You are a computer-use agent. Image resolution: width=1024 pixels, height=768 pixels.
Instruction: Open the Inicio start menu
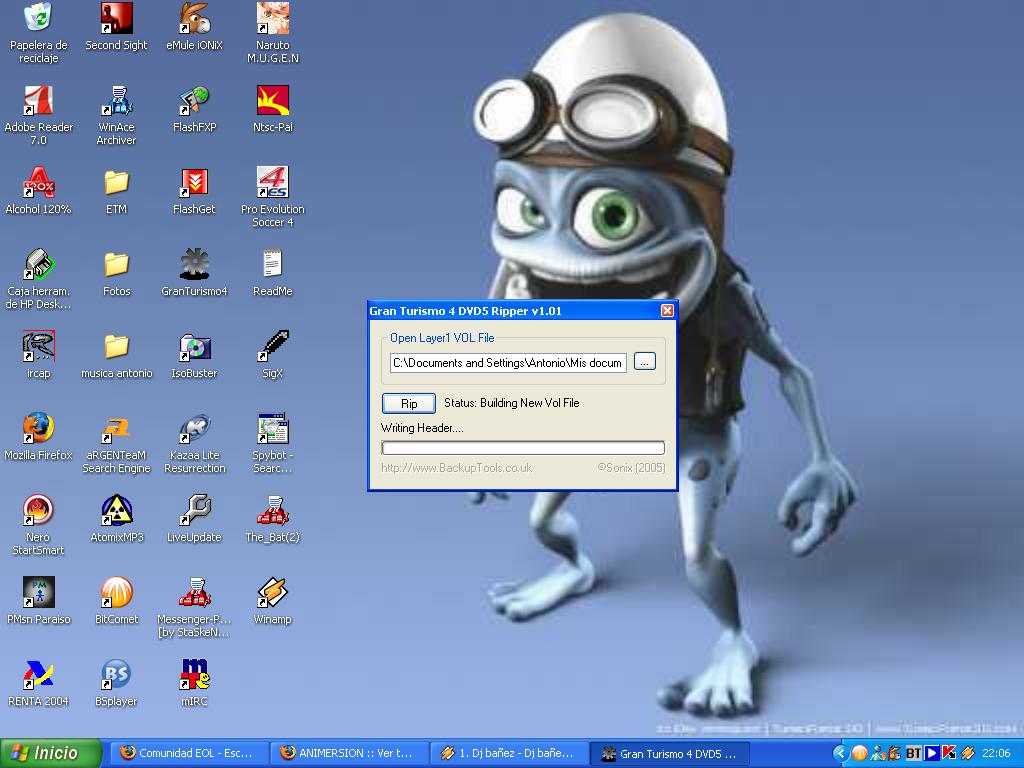51,753
